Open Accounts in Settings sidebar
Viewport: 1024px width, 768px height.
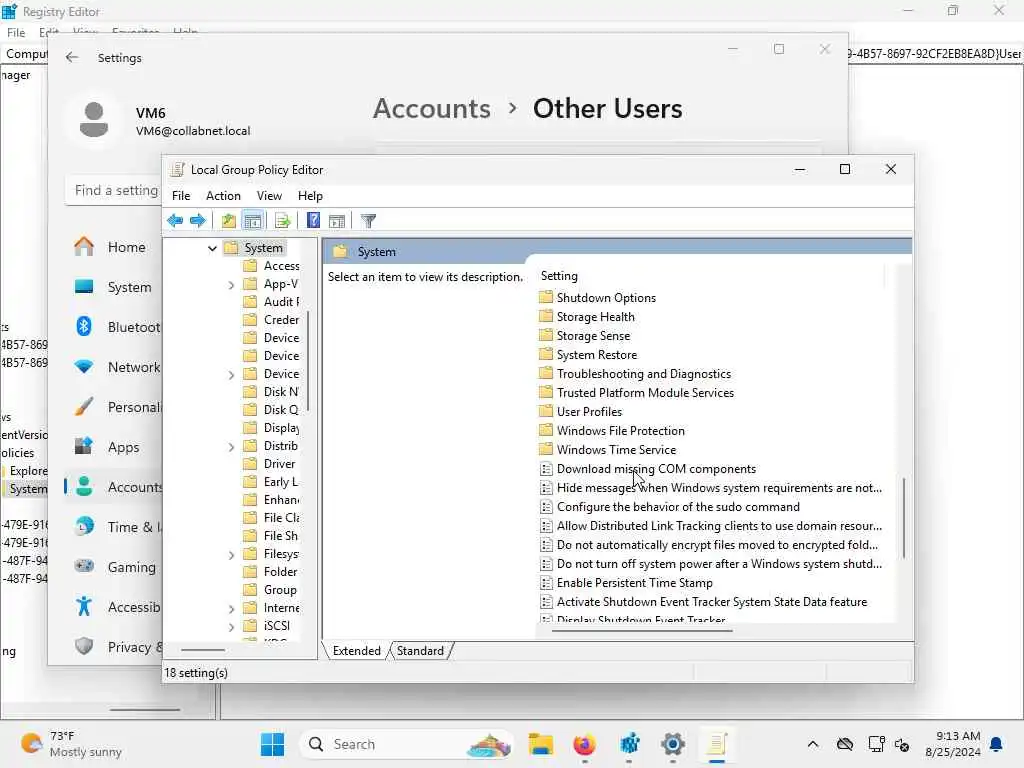coord(114,487)
